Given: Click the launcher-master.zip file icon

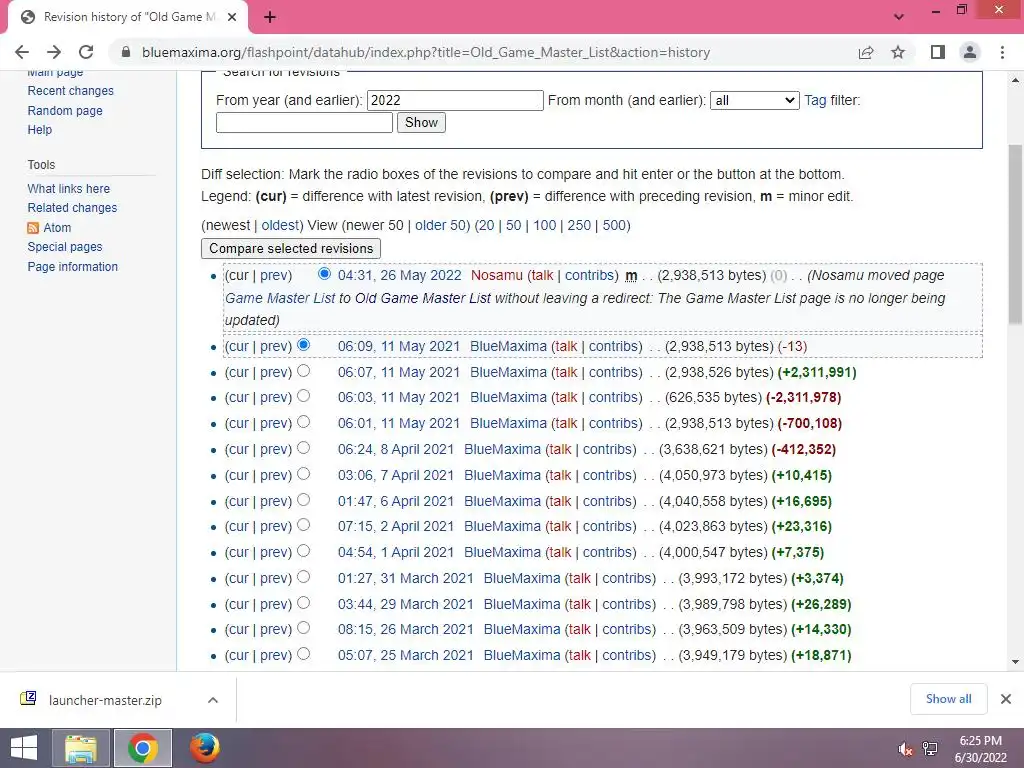Looking at the screenshot, I should [28, 699].
